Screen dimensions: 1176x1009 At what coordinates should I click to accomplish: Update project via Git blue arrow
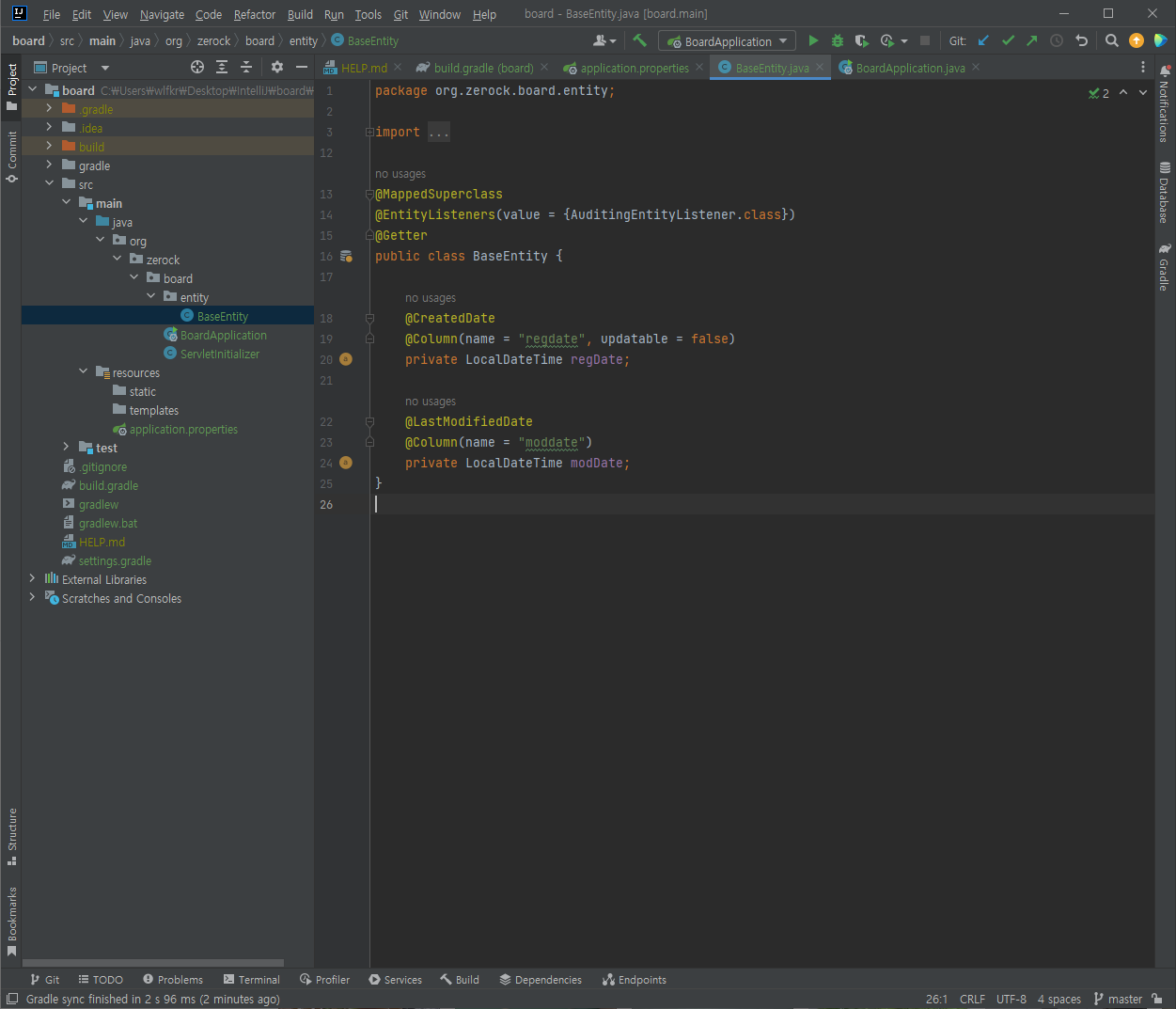(983, 40)
